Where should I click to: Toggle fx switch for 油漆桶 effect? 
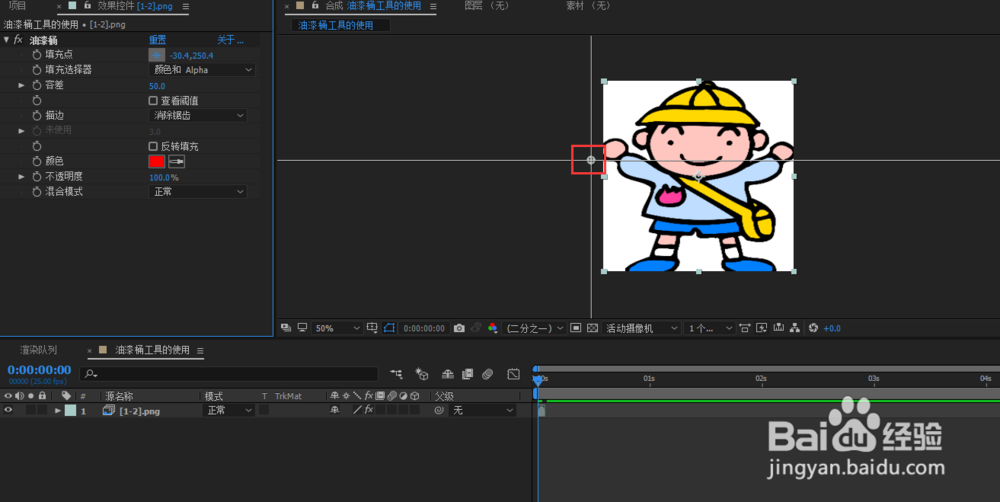tap(18, 40)
